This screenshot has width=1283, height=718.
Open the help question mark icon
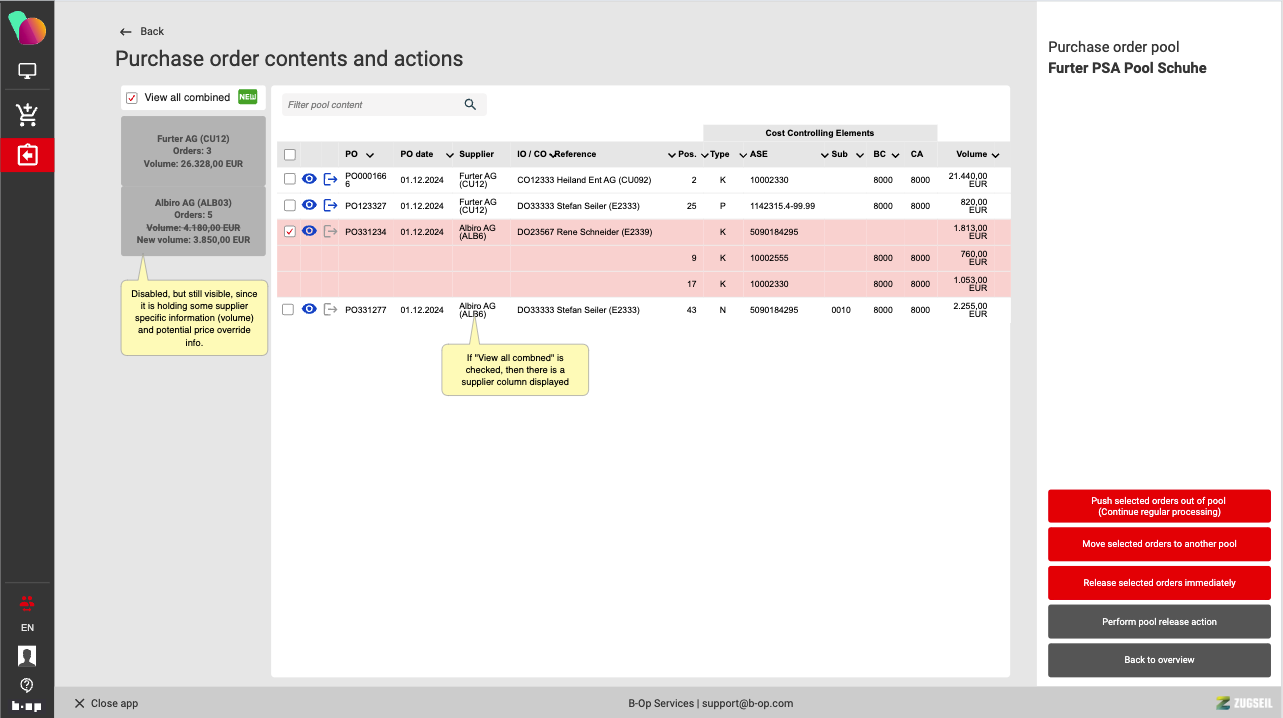tap(27, 685)
